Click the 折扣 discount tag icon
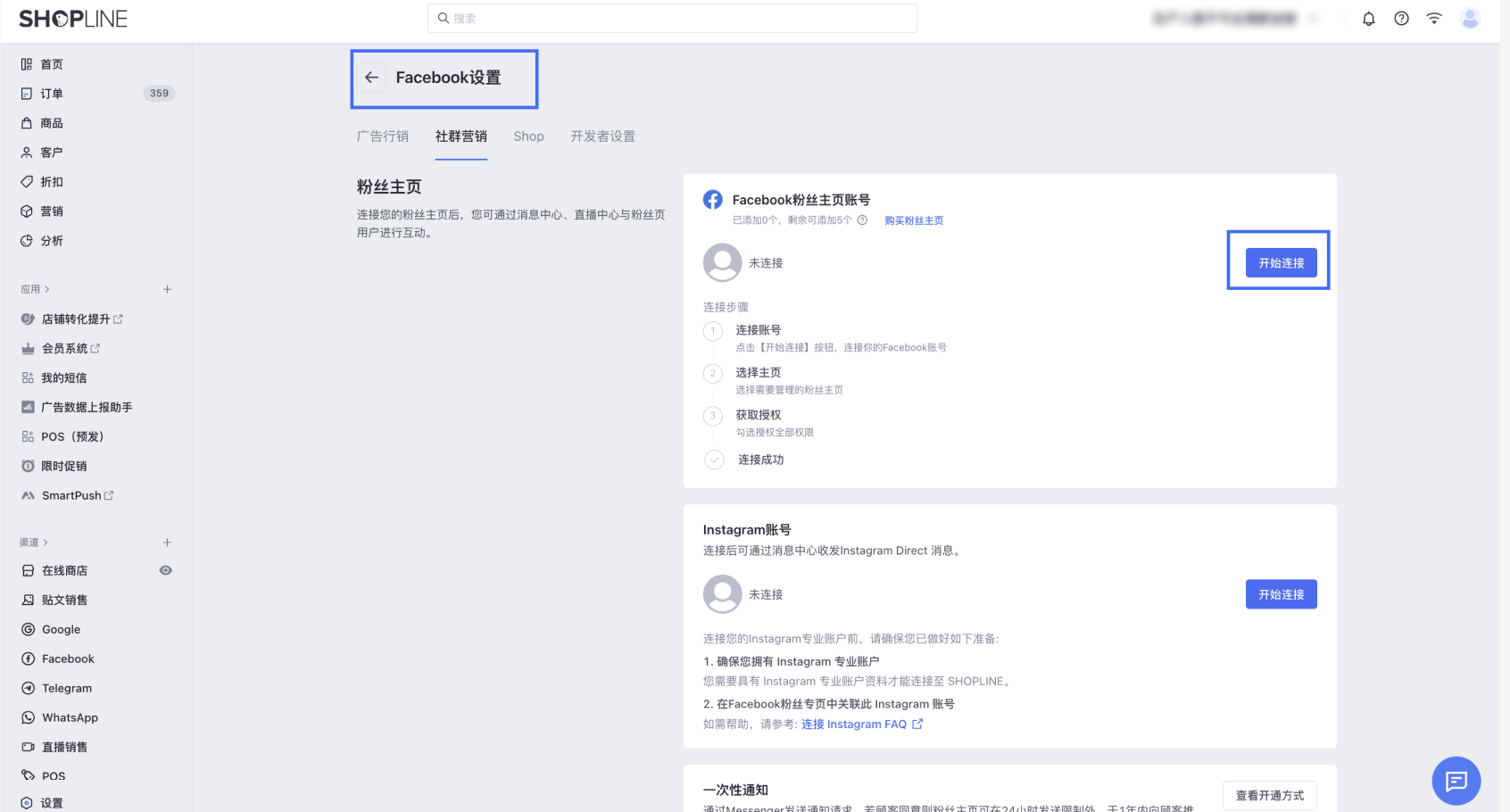This screenshot has height=812, width=1510. click(x=27, y=182)
